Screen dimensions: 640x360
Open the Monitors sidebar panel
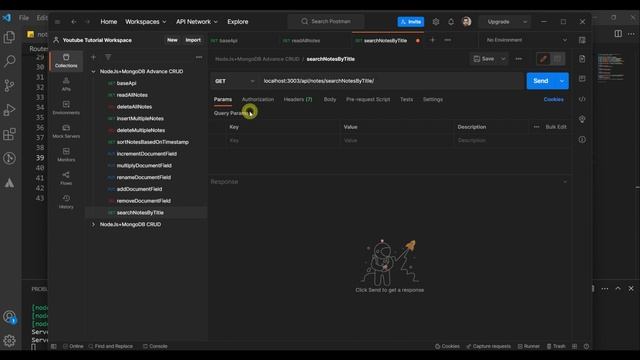(x=66, y=155)
